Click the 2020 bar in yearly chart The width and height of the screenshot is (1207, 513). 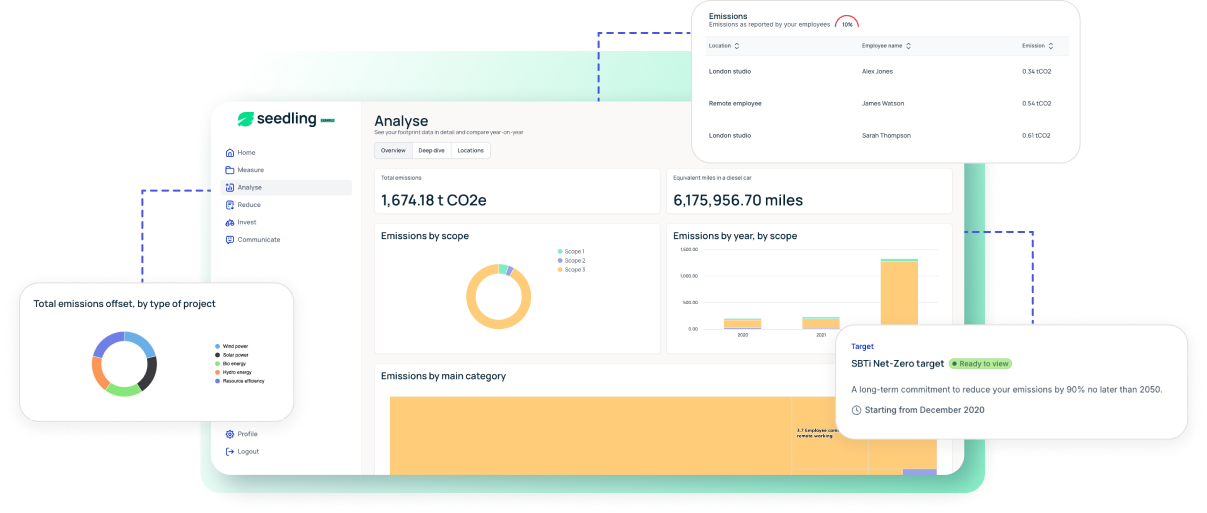743,323
